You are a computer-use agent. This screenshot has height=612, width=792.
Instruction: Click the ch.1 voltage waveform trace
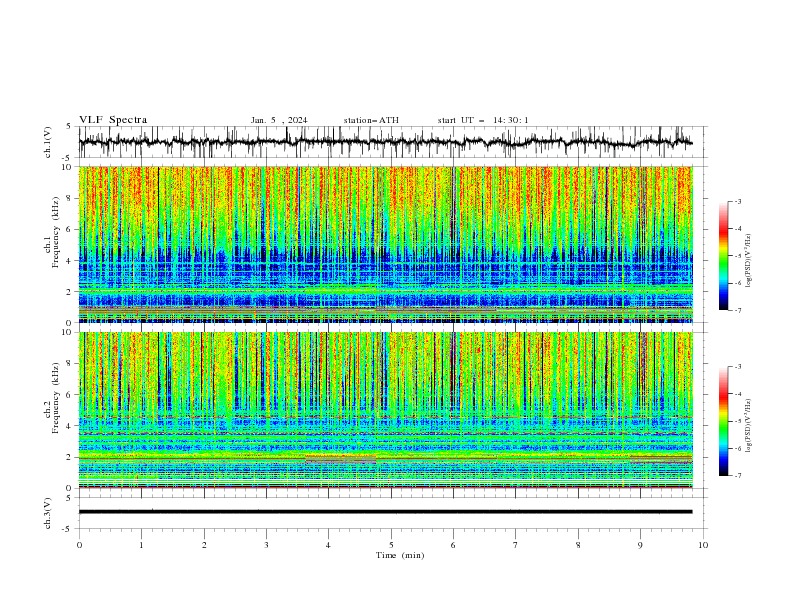[x=385, y=142]
